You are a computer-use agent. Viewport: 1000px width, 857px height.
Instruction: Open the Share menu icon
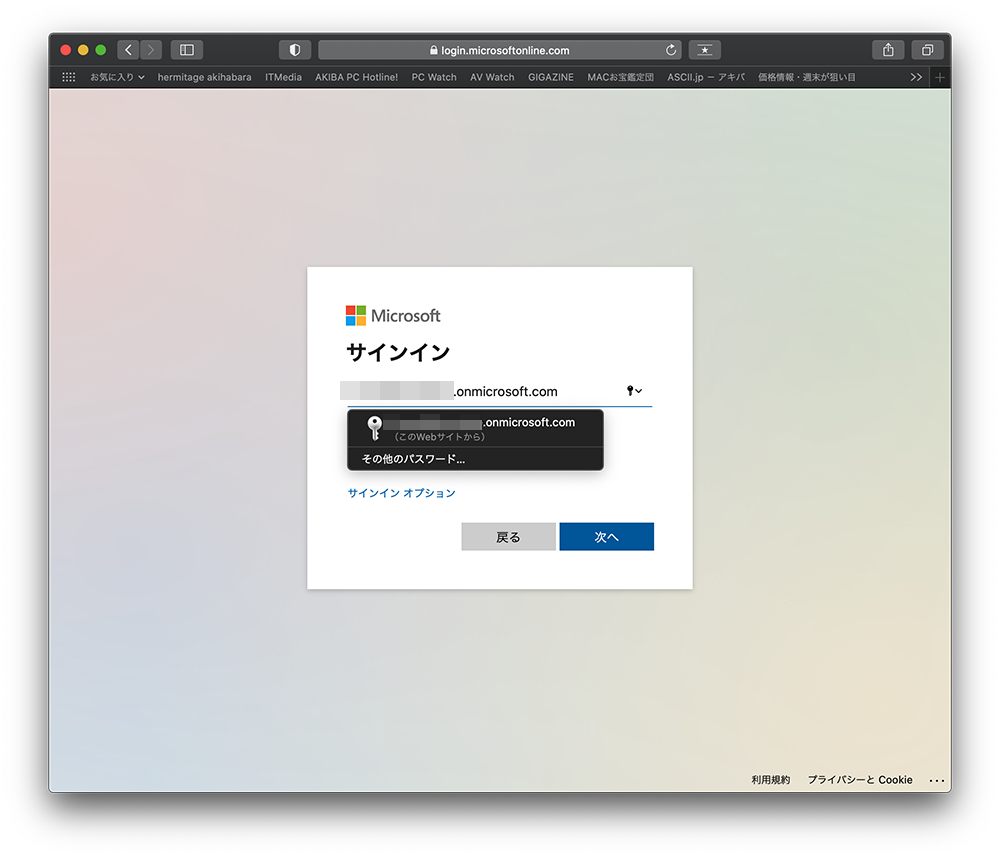click(x=888, y=50)
